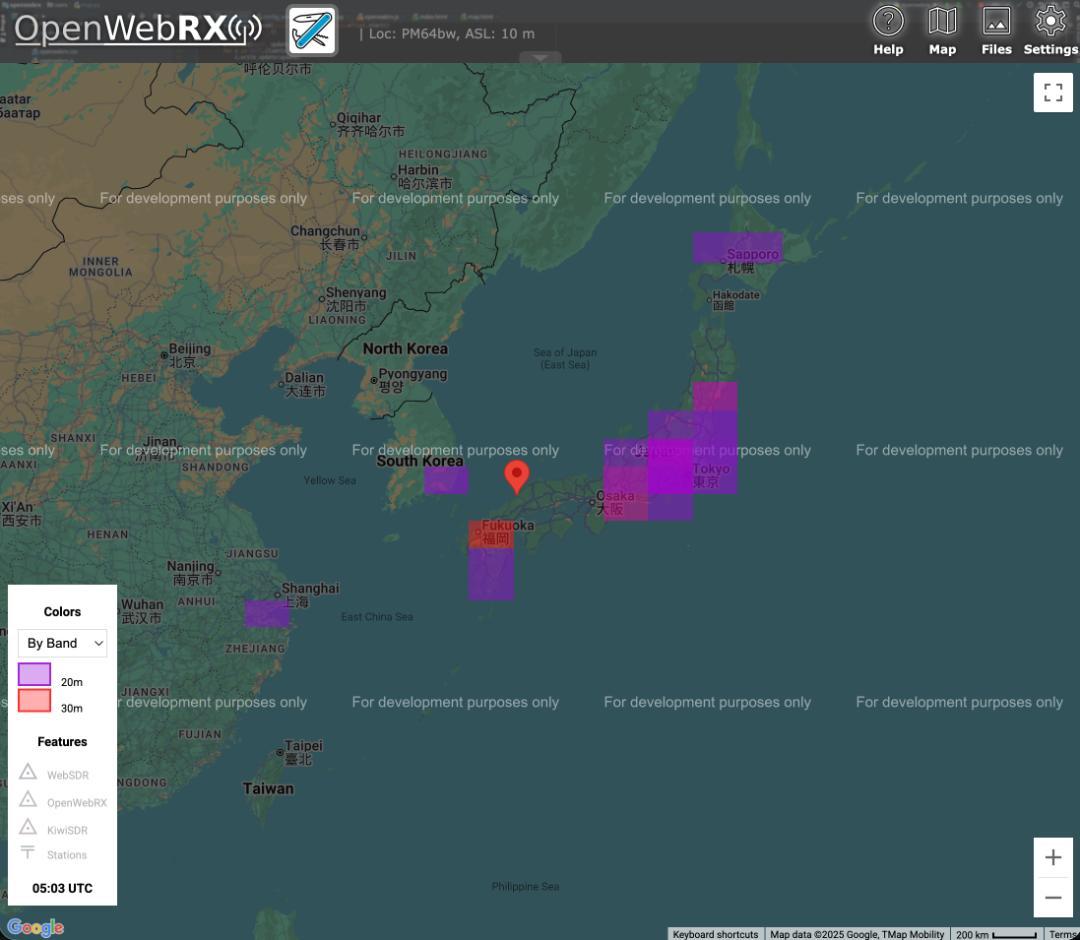Expand the header panel with down arrow
Image resolution: width=1080 pixels, height=940 pixels.
540,58
